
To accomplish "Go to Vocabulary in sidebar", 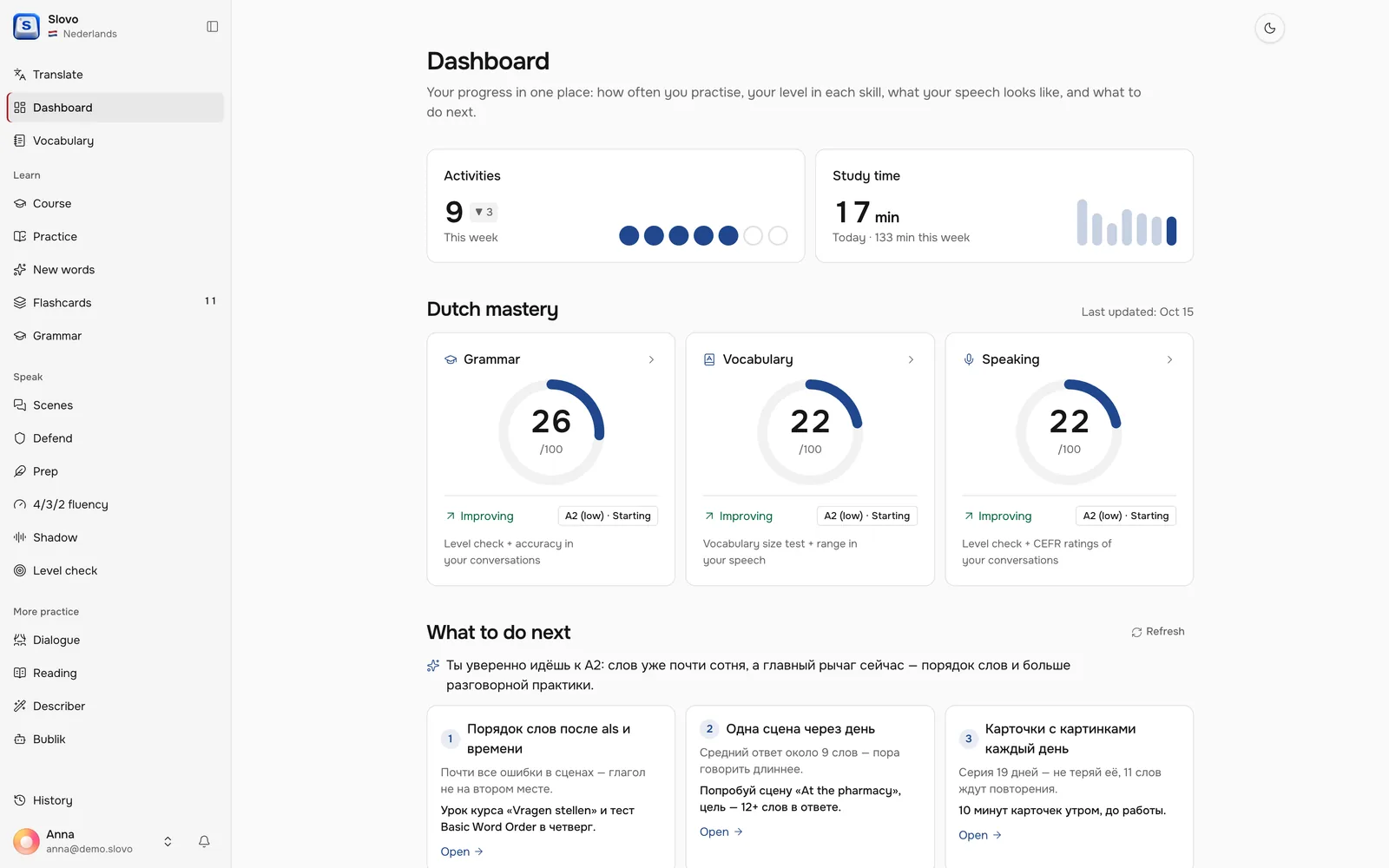I will [x=115, y=141].
